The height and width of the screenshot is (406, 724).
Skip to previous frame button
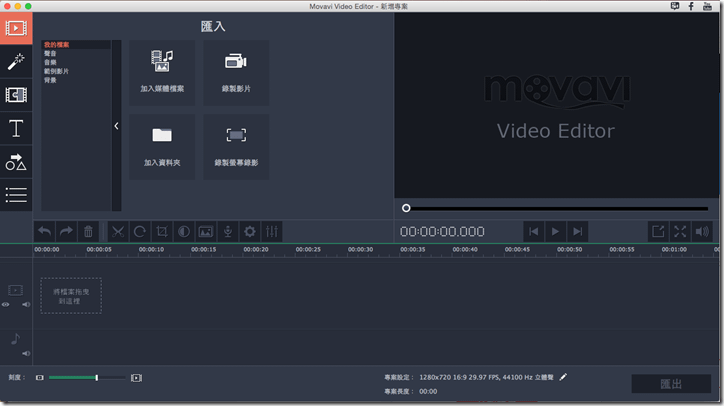533,231
